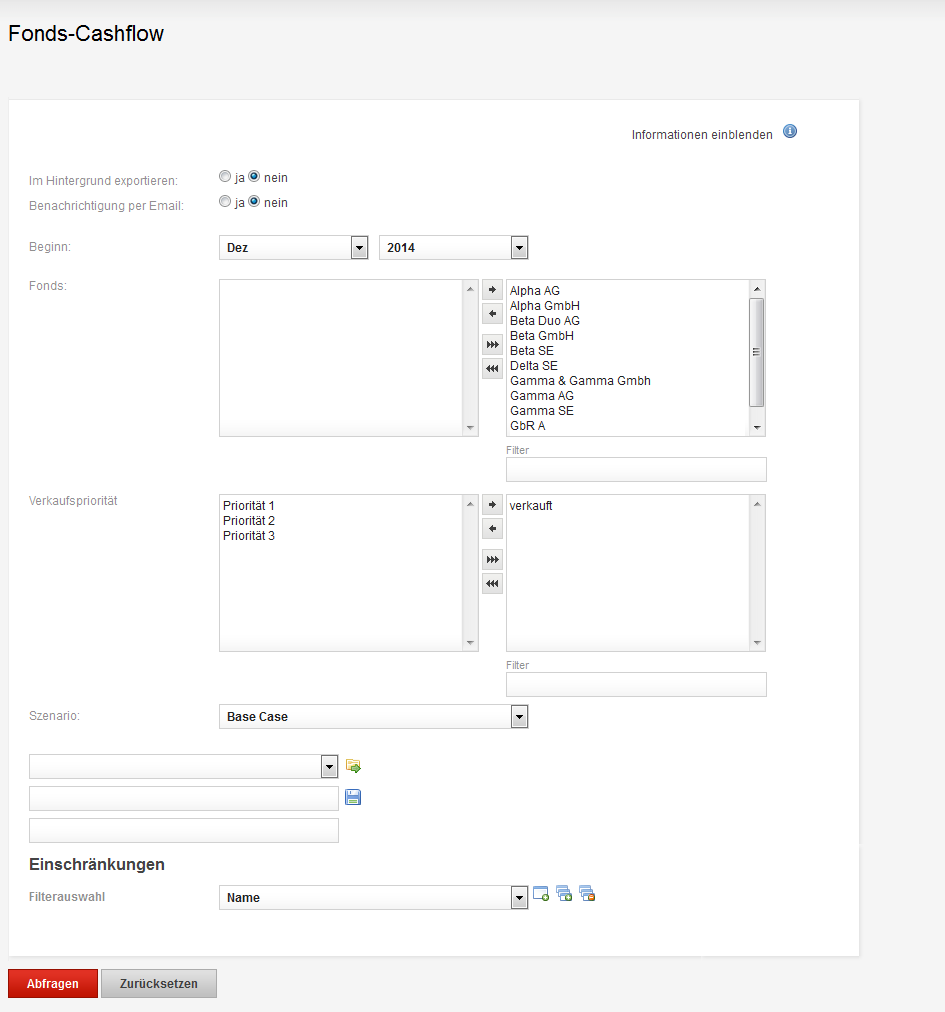Screen dimensions: 945x1012
Task: Click the load saved settings folder icon
Action: (x=353, y=766)
